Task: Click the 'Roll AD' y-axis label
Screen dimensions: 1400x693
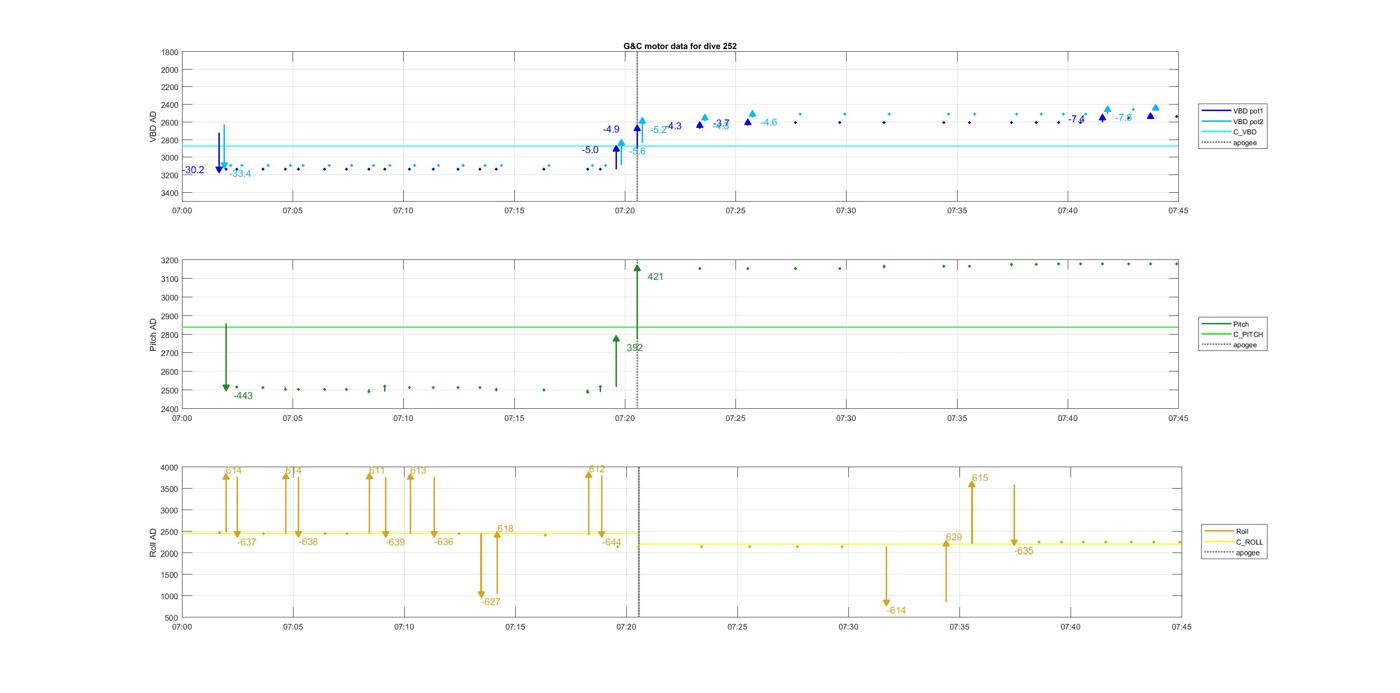Action: tap(153, 541)
